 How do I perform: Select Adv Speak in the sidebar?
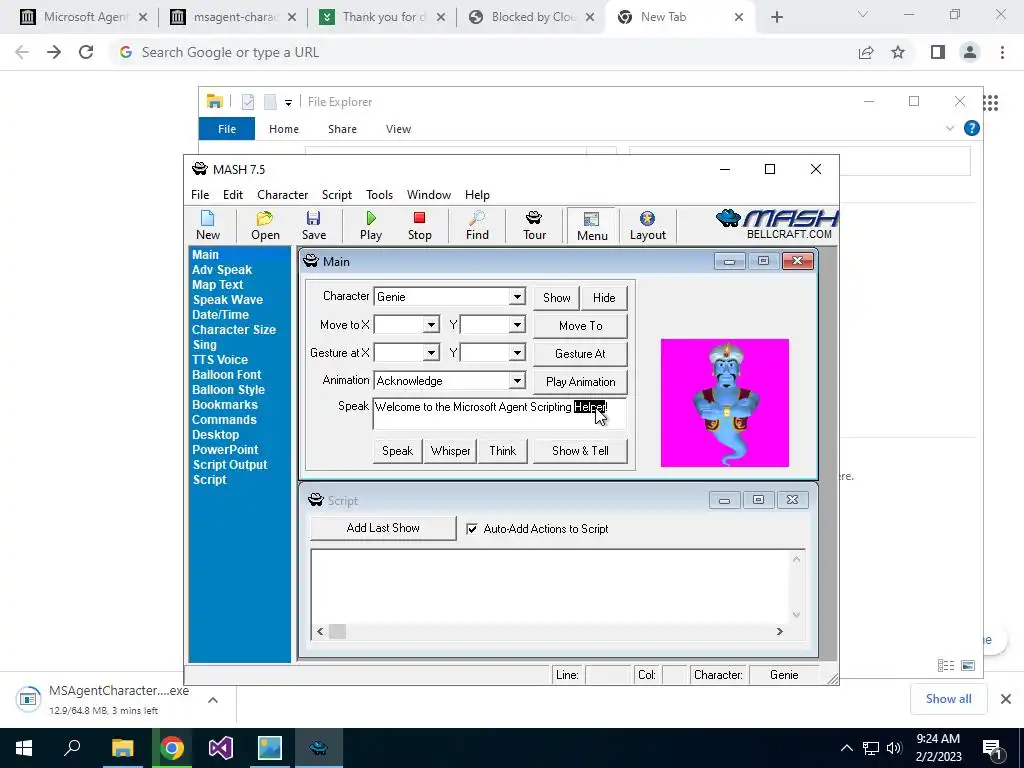coord(222,270)
